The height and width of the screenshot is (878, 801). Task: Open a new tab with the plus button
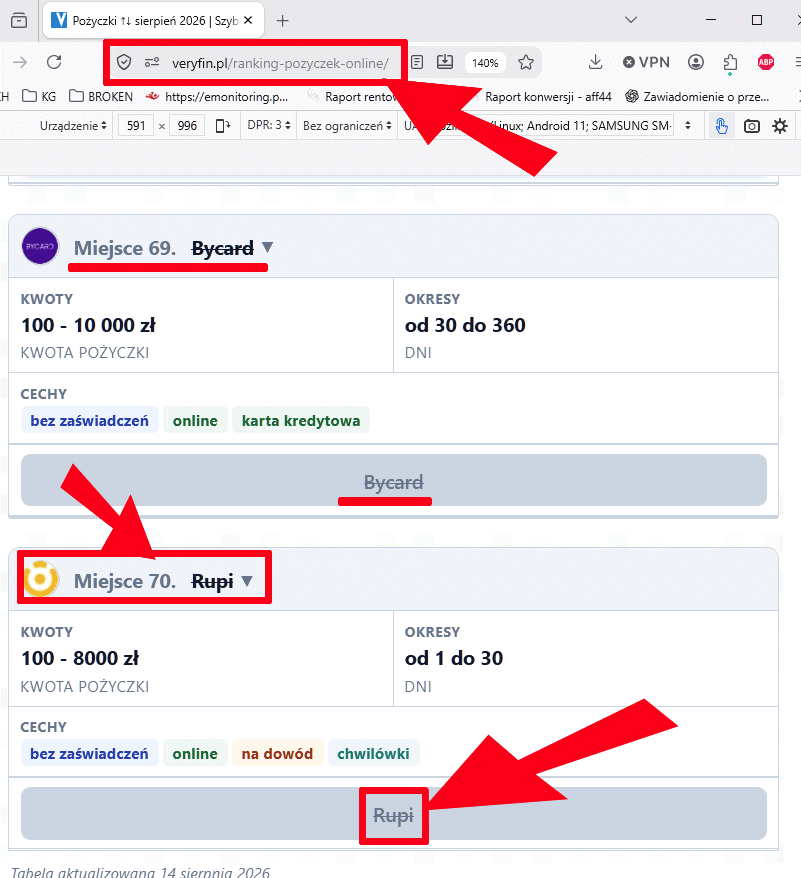click(x=282, y=21)
